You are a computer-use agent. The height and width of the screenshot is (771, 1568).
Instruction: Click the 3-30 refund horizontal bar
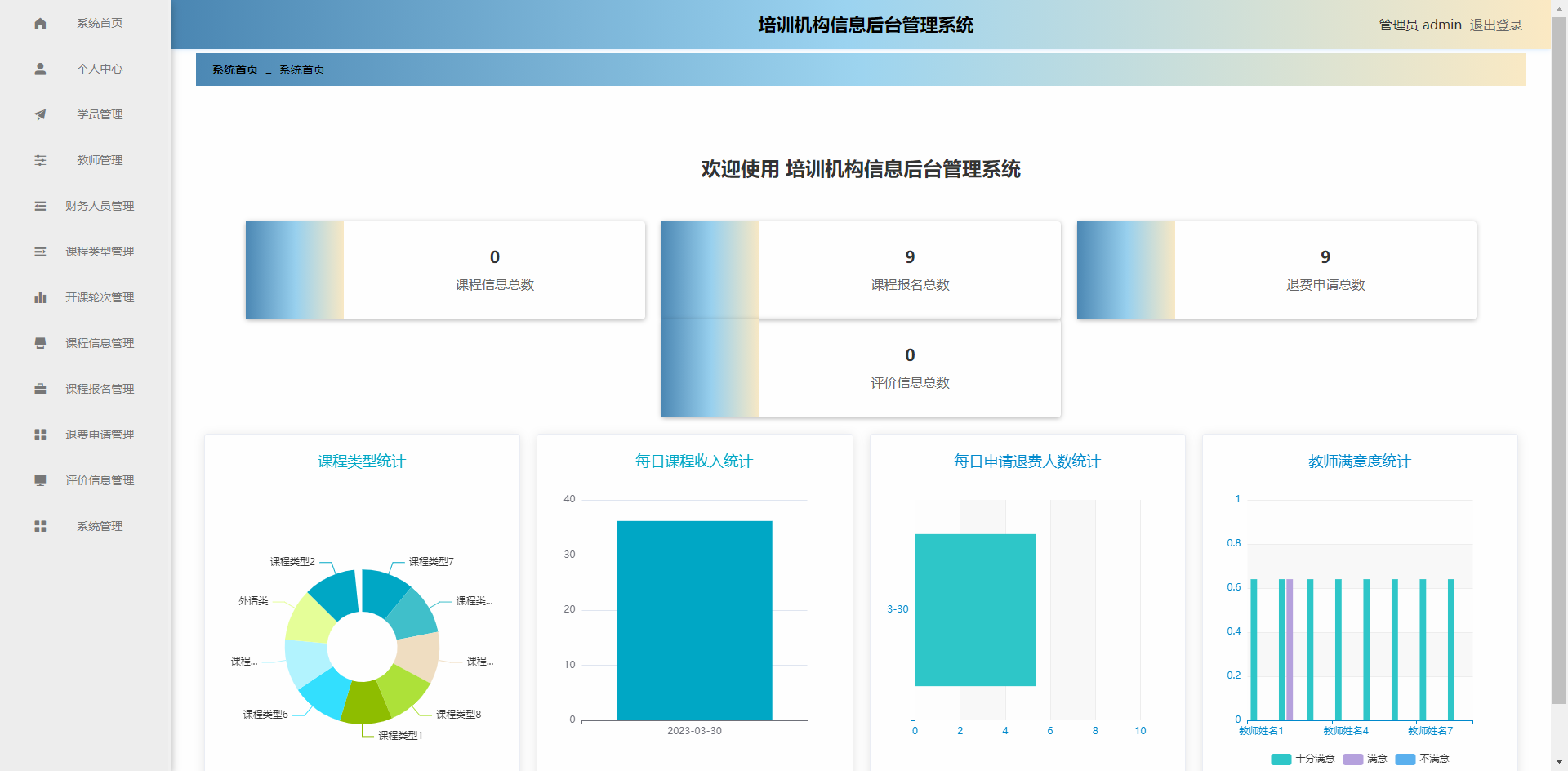pyautogui.click(x=976, y=610)
